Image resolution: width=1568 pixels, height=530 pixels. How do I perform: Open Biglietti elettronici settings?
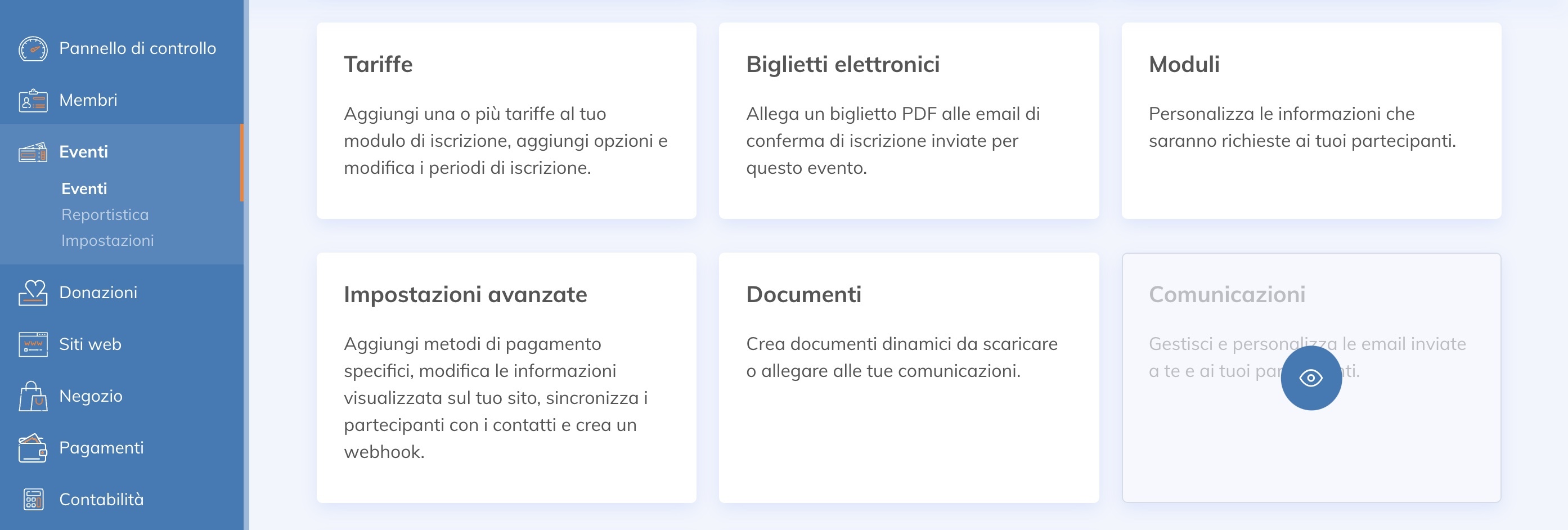(908, 120)
